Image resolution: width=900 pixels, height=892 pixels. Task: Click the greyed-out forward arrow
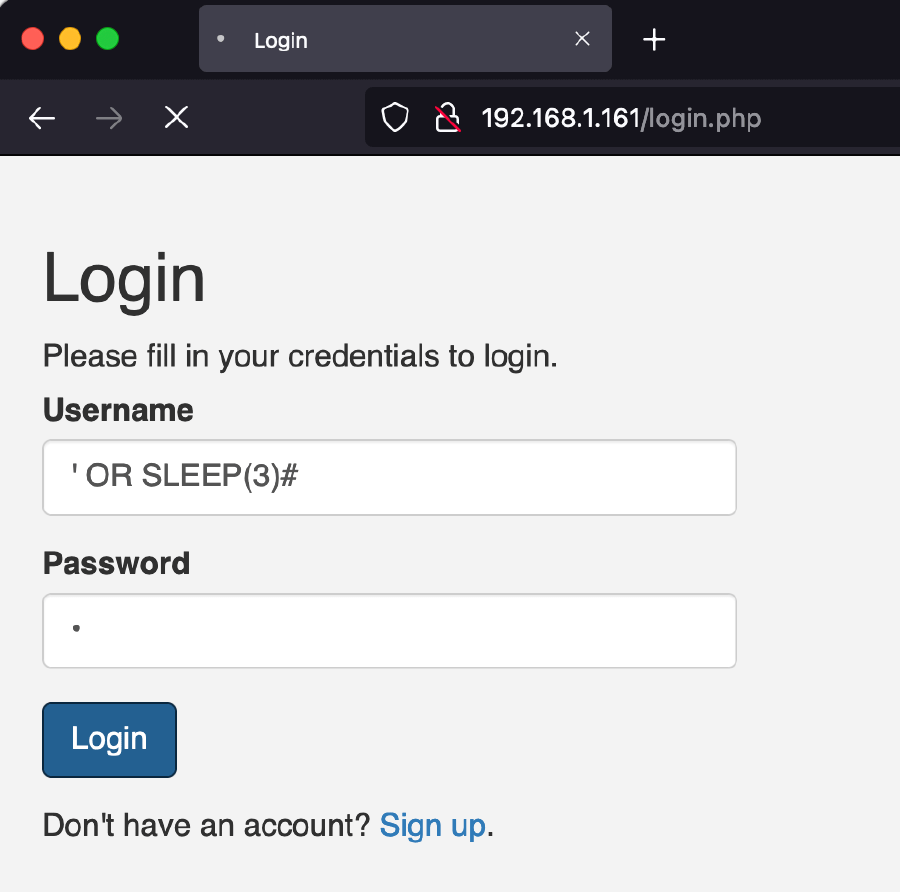click(109, 119)
